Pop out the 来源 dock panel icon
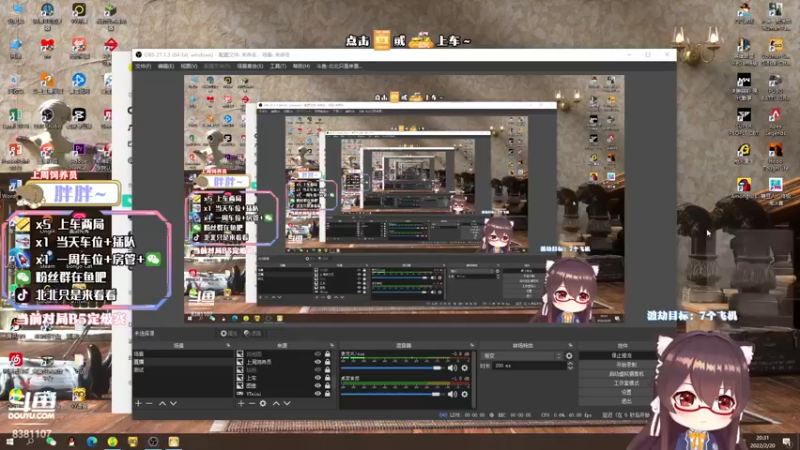 [x=332, y=345]
